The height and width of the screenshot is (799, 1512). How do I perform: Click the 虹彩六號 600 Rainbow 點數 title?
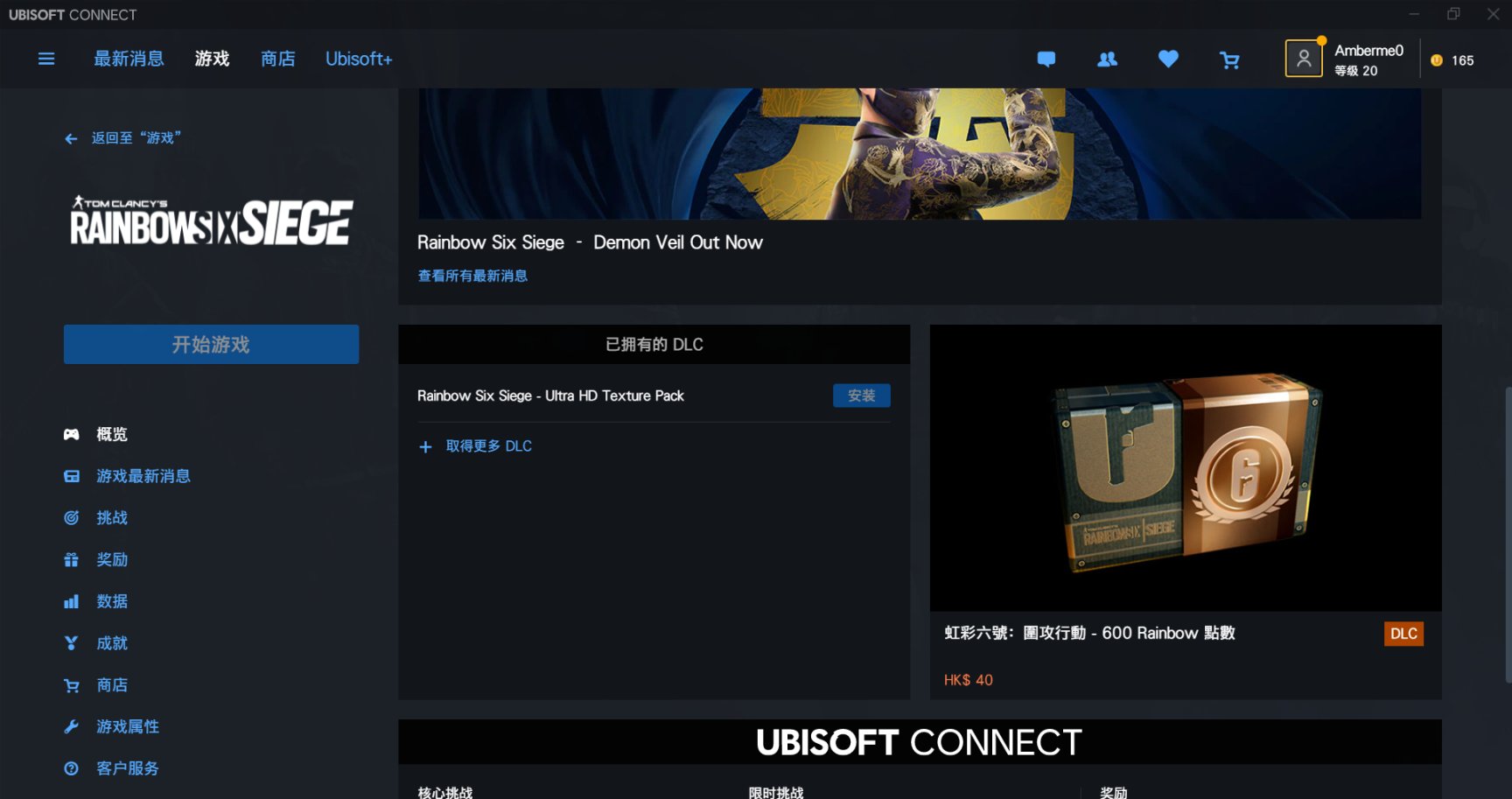(1089, 633)
